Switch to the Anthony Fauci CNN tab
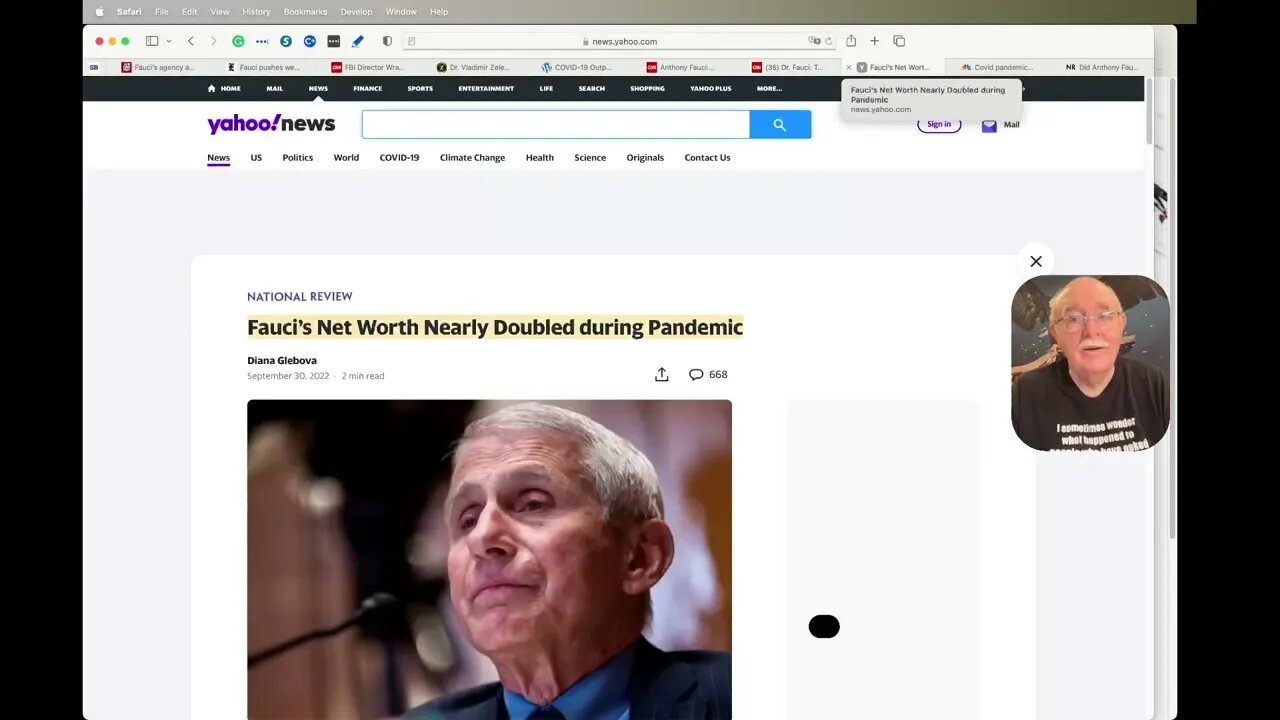Viewport: 1280px width, 720px height. pos(682,67)
